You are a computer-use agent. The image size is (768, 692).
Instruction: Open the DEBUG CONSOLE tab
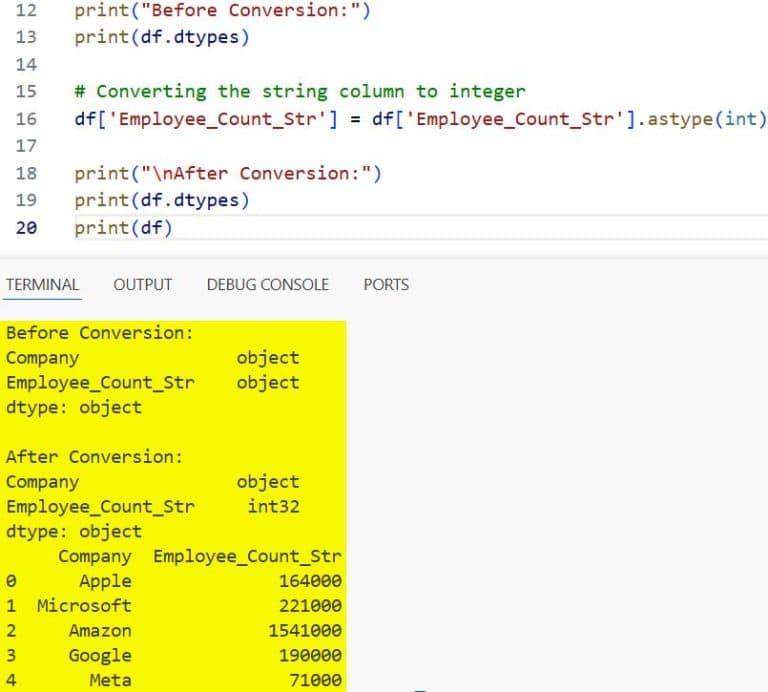pos(267,285)
